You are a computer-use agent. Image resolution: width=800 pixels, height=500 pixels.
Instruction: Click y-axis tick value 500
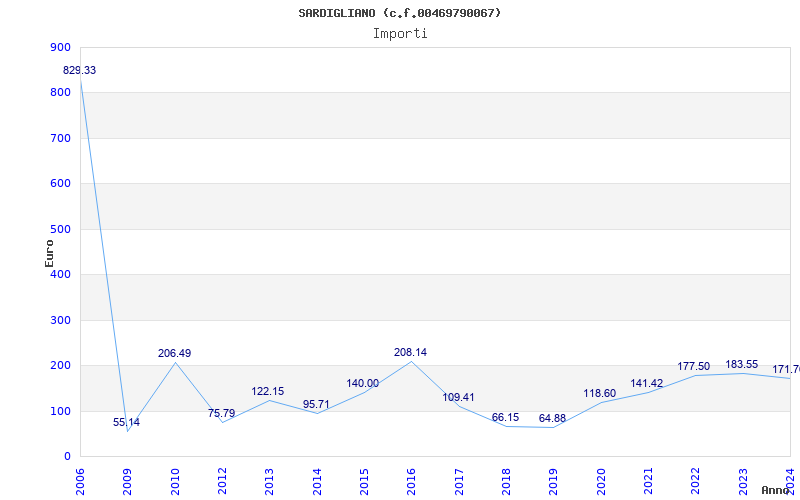click(61, 229)
